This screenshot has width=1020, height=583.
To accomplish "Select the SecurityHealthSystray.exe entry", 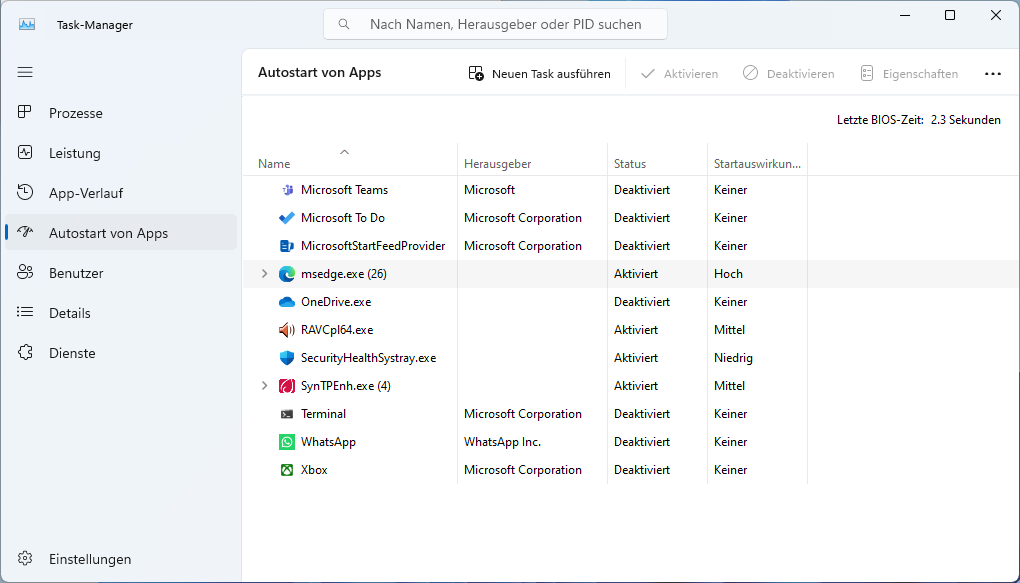I will pos(368,358).
